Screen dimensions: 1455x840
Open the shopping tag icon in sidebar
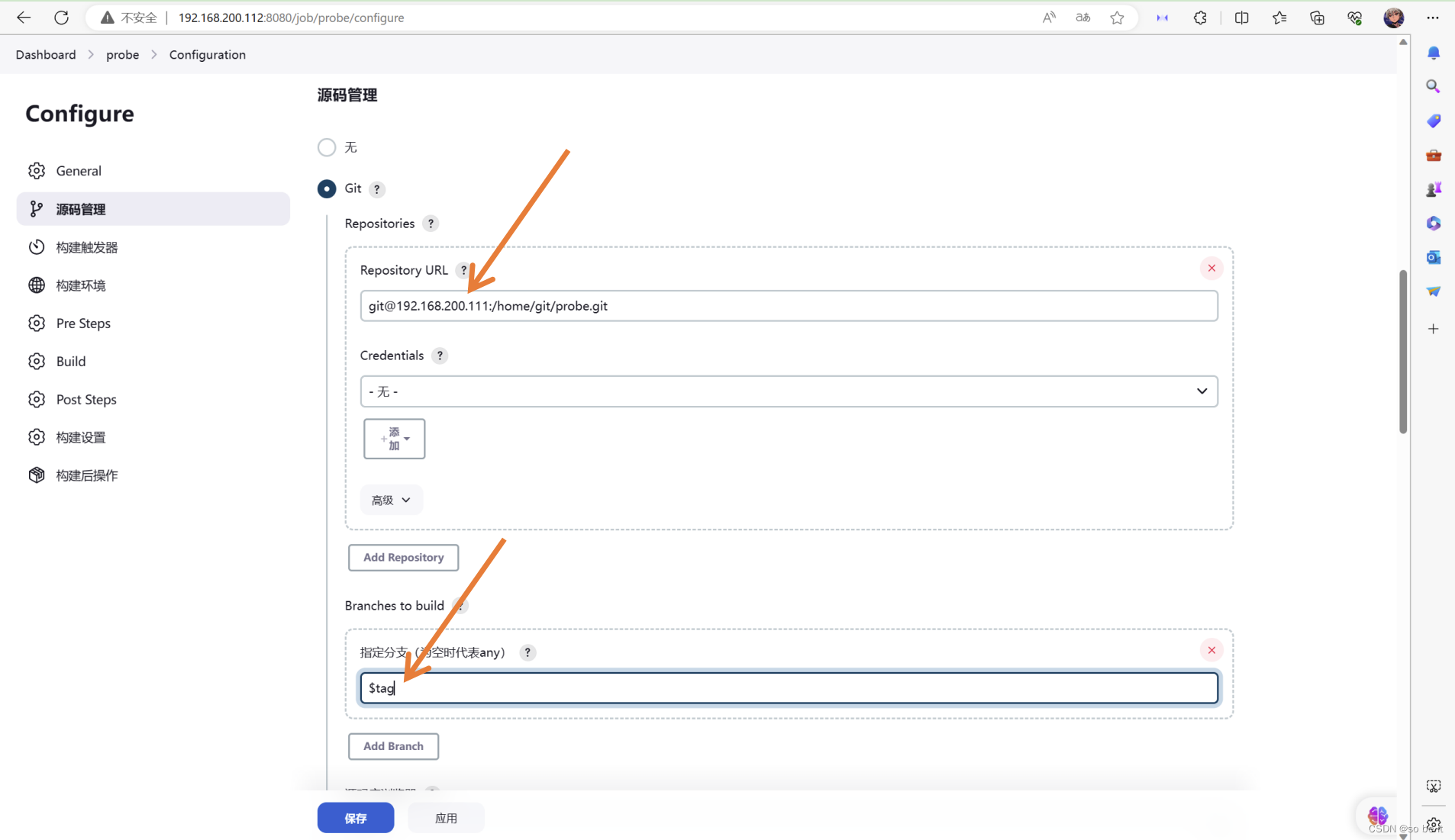click(x=1434, y=121)
